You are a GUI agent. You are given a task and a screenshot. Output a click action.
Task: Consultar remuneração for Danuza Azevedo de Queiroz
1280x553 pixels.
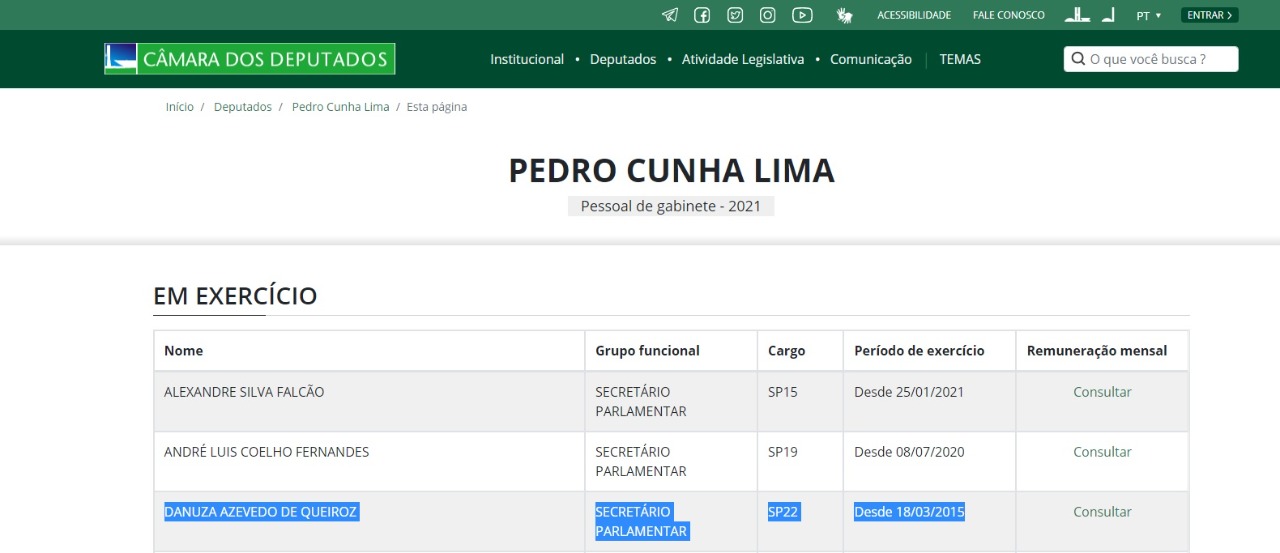[1102, 512]
